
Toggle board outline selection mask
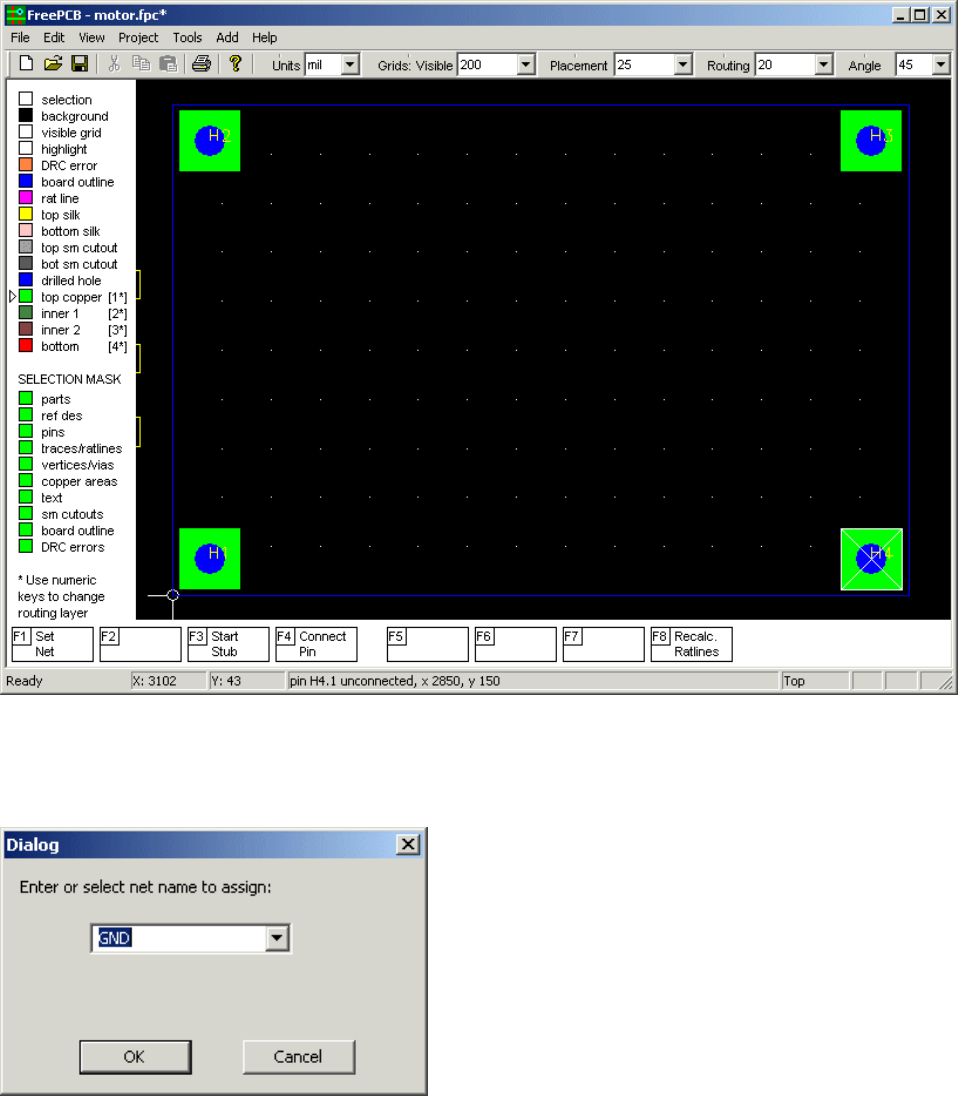(26, 530)
